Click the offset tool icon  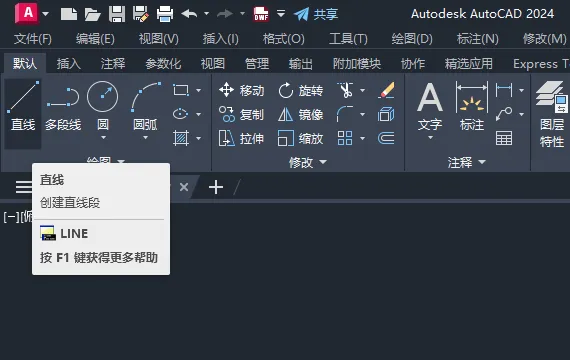coord(386,138)
